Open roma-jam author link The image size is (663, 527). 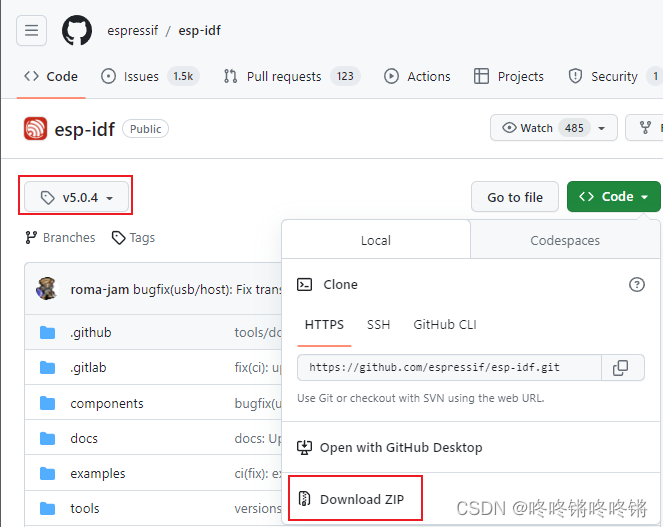pos(99,290)
